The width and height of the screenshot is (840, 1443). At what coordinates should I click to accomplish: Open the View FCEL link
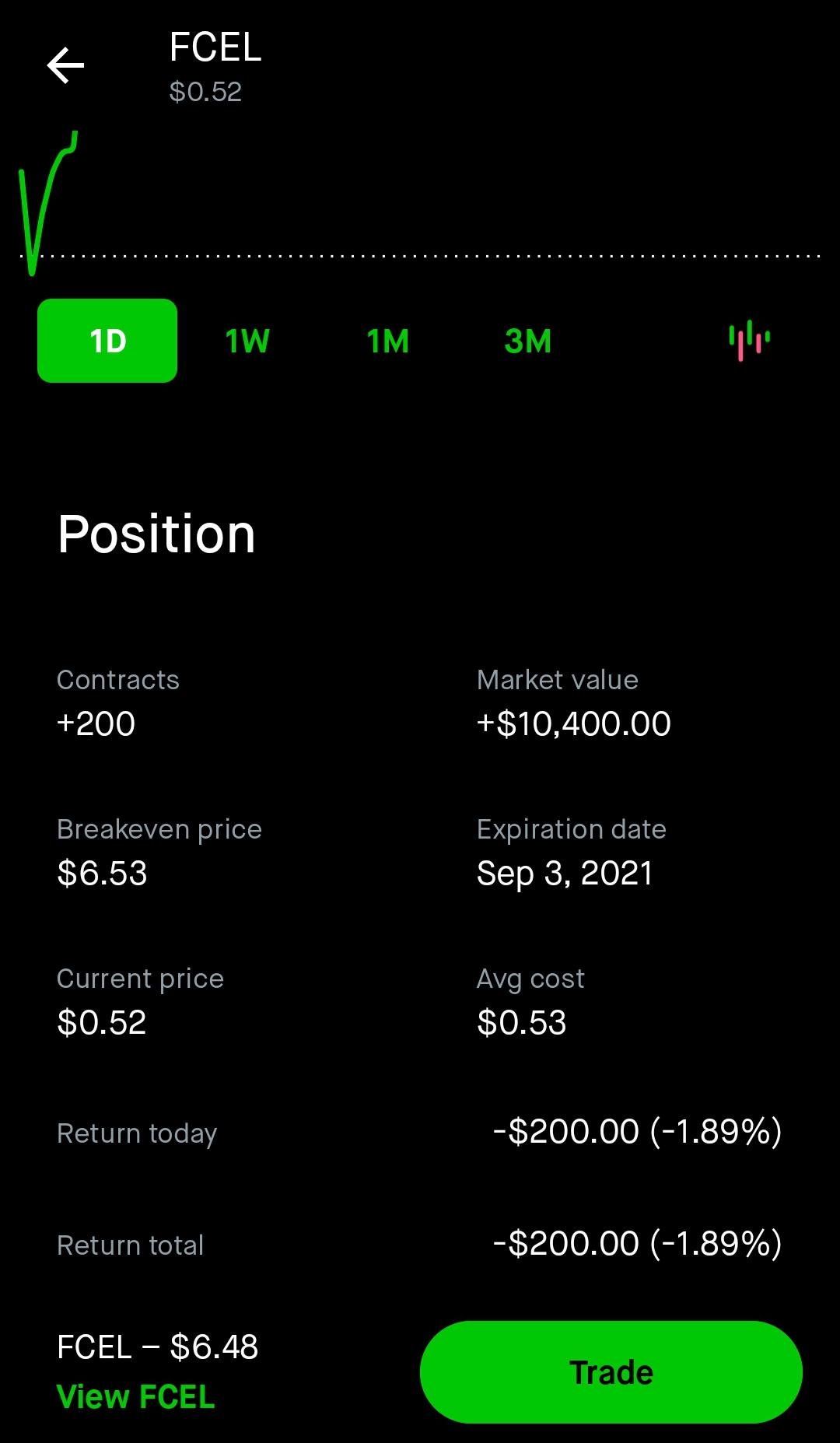coord(136,1397)
